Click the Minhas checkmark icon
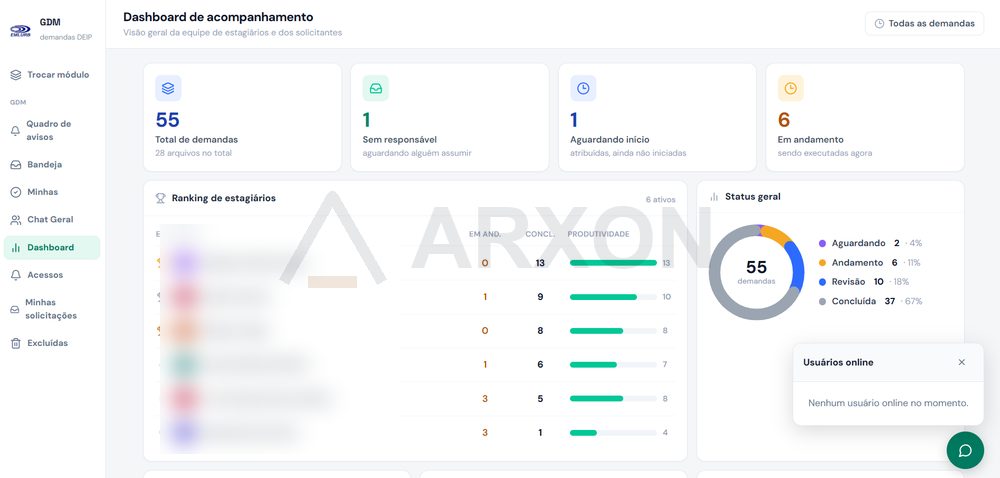Screen dimensions: 1000x478 16,192
